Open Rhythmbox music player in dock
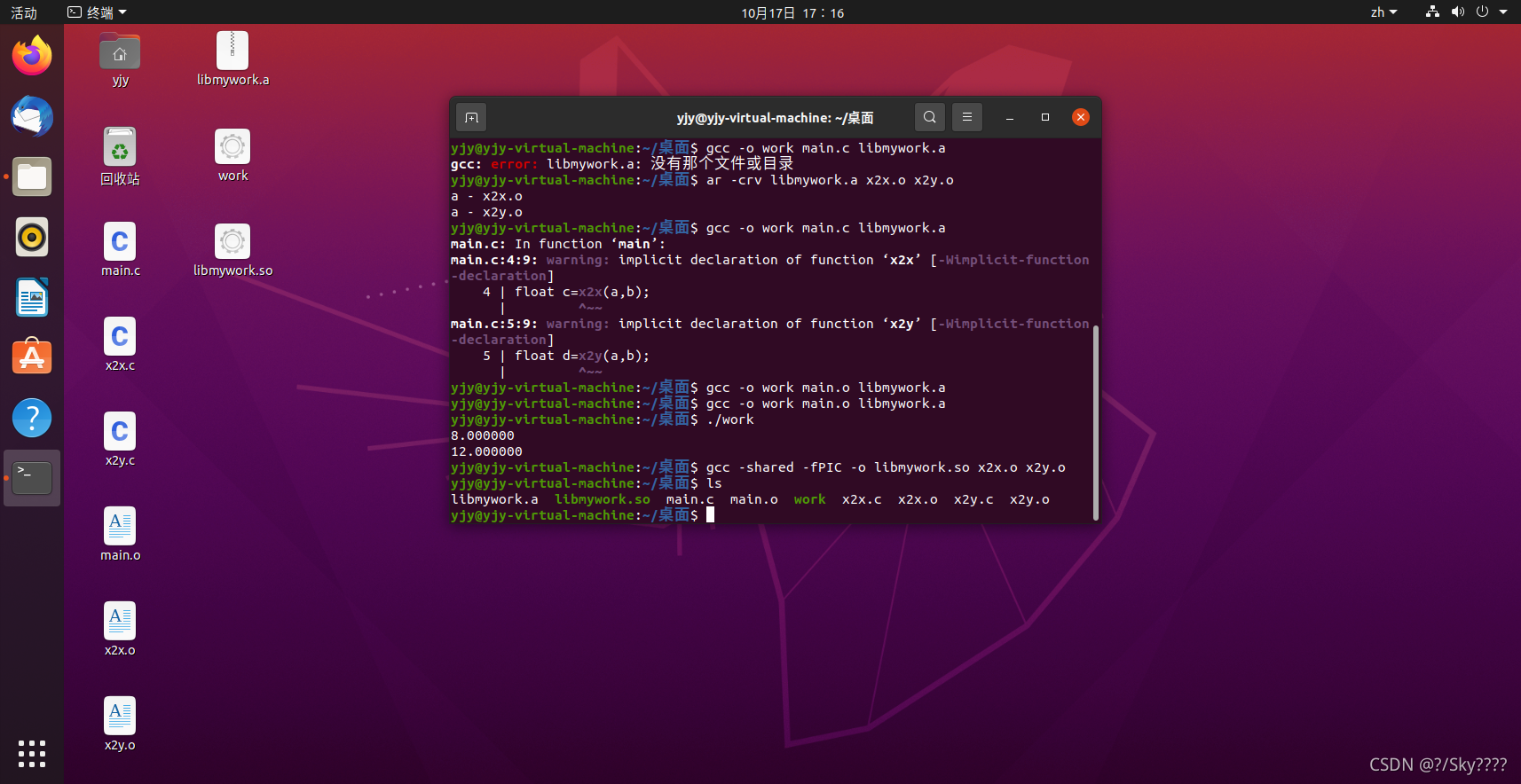The height and width of the screenshot is (784, 1521). [x=32, y=237]
